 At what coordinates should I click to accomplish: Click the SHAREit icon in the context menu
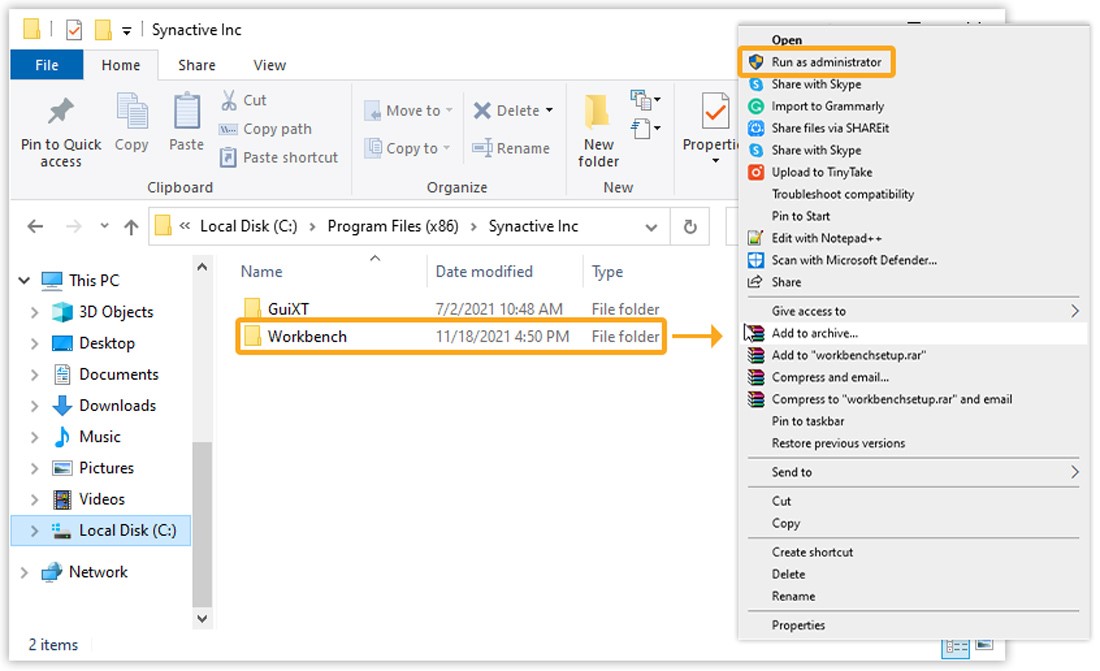point(756,128)
